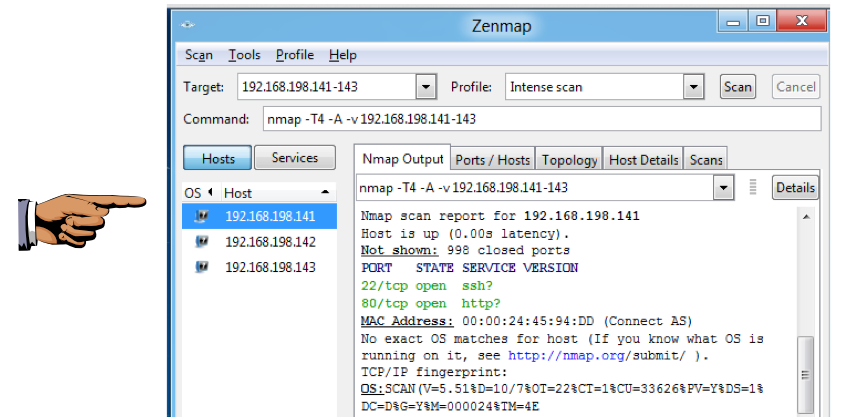Switch to the Ports / Hosts tab
Screen dimensions: 844x417
(x=493, y=160)
